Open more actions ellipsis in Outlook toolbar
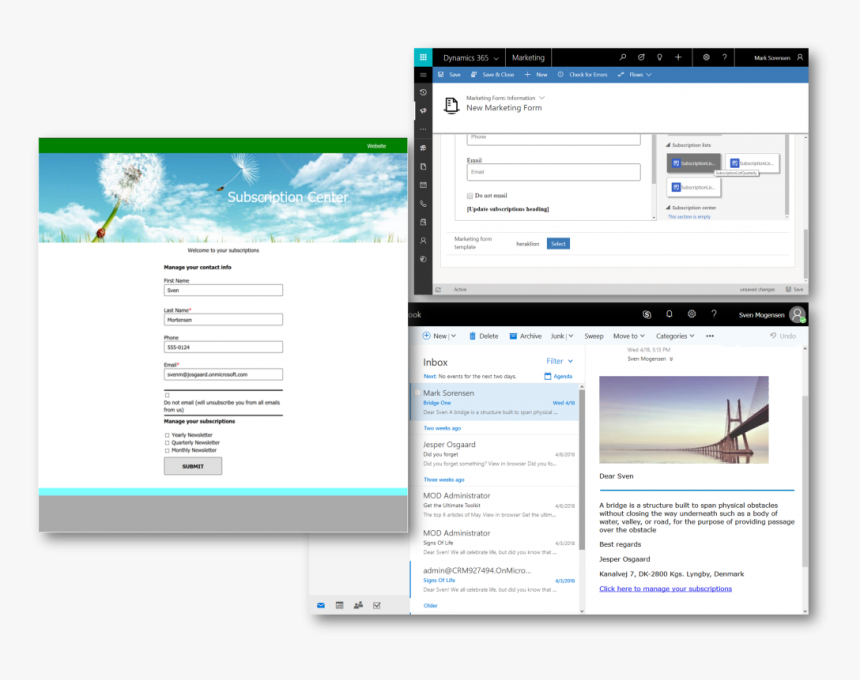This screenshot has height=680, width=860. coord(710,336)
